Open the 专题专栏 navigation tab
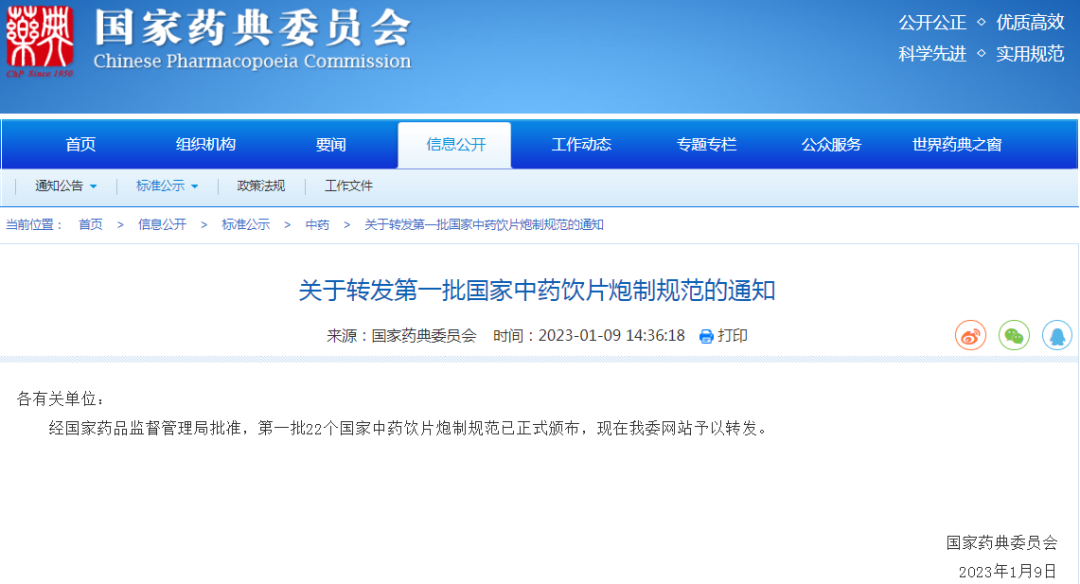 pyautogui.click(x=706, y=145)
